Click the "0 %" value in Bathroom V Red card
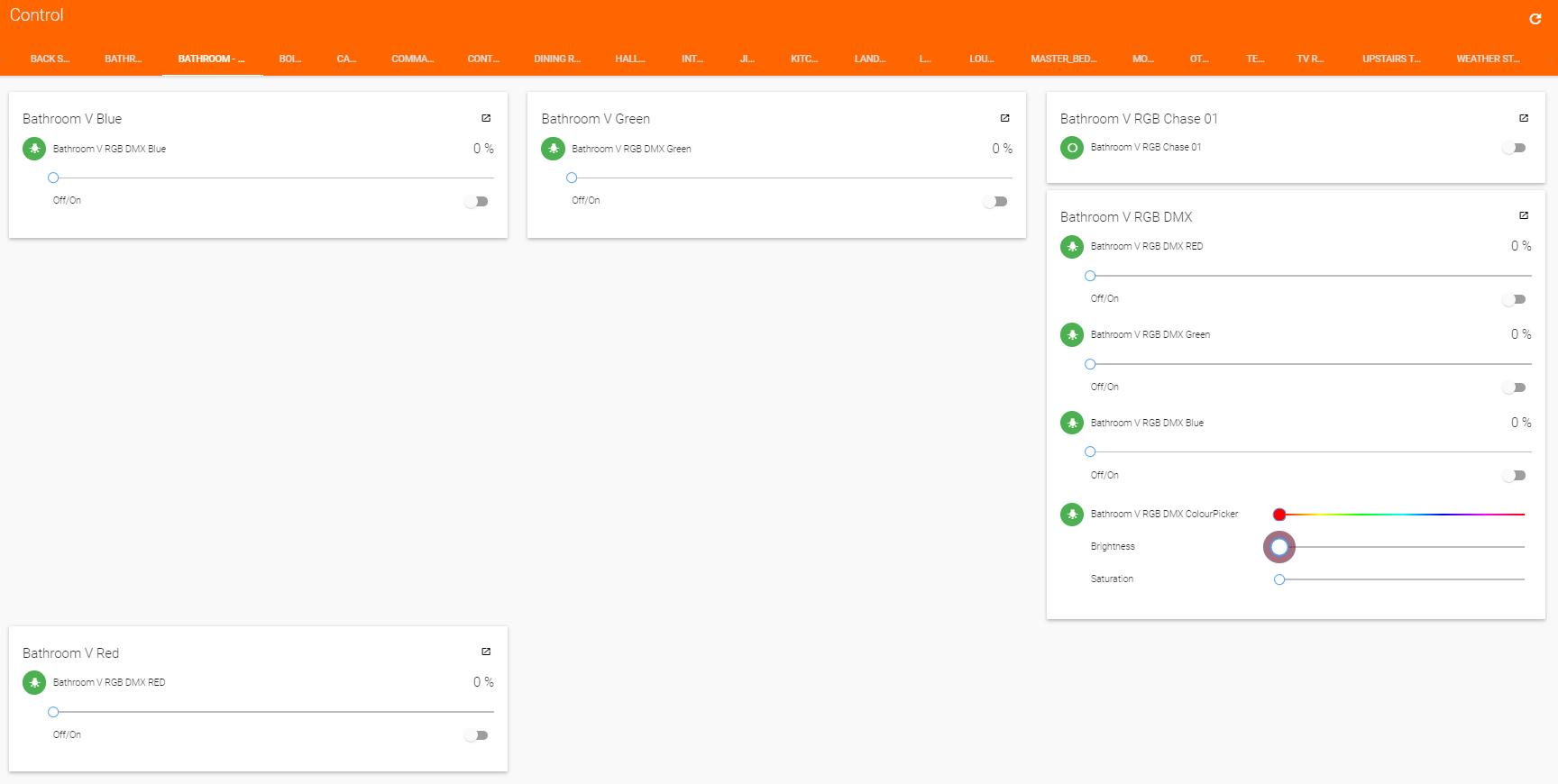The image size is (1558, 784). click(x=483, y=682)
